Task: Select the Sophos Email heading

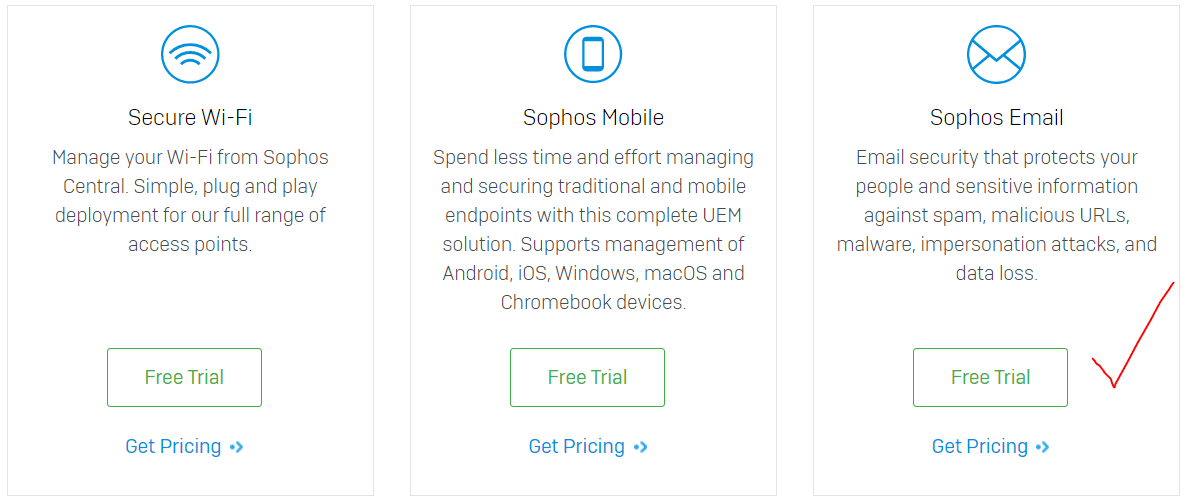Action: pyautogui.click(x=996, y=118)
